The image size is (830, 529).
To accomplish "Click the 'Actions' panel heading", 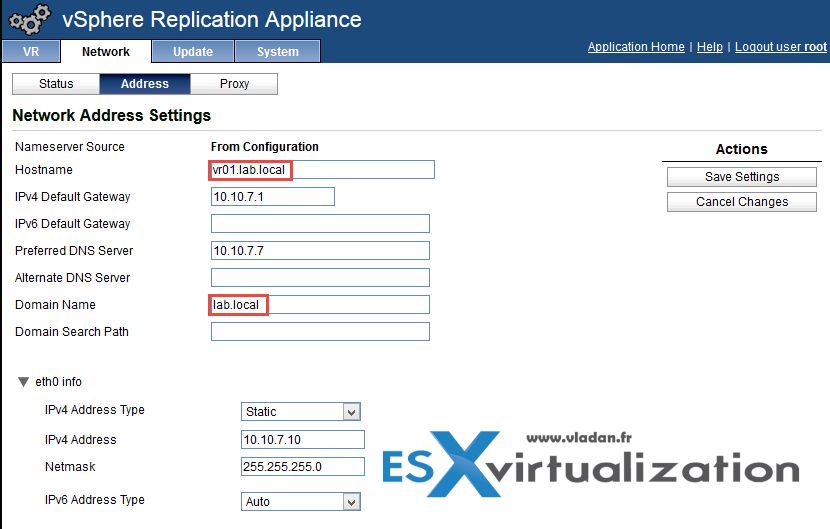I will point(742,149).
